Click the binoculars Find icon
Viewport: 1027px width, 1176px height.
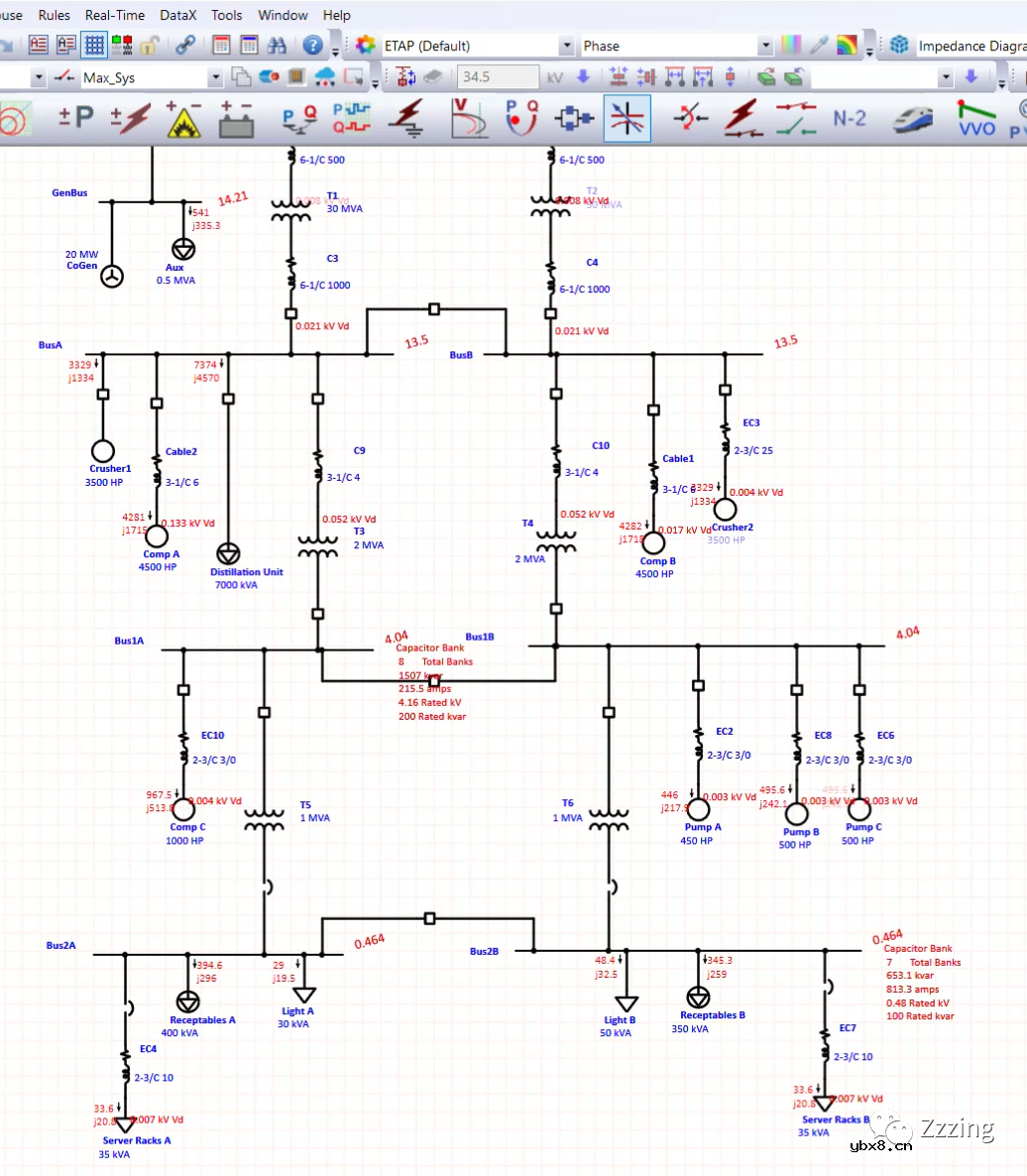click(x=277, y=46)
